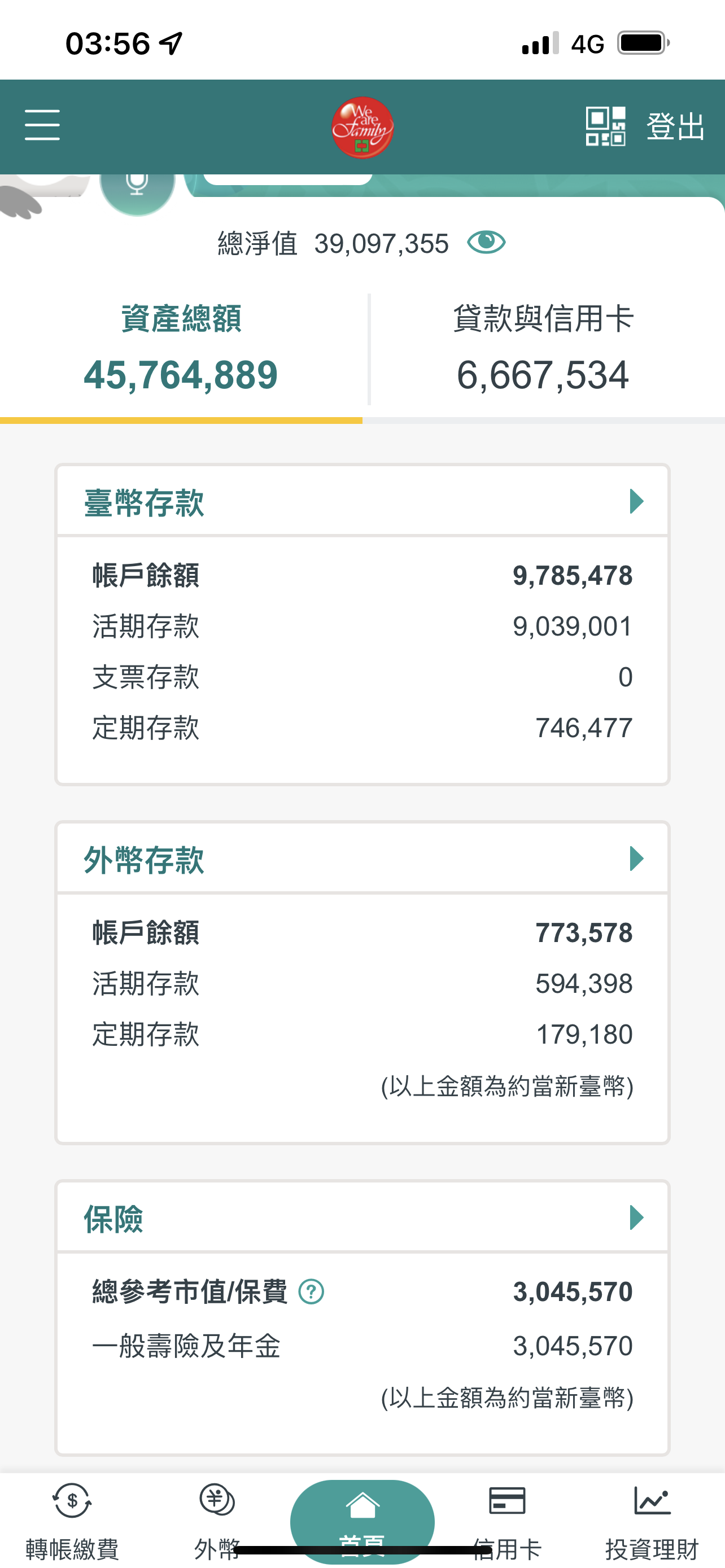Tap the QR code scanner icon
This screenshot has height=1568, width=725.
(x=605, y=126)
